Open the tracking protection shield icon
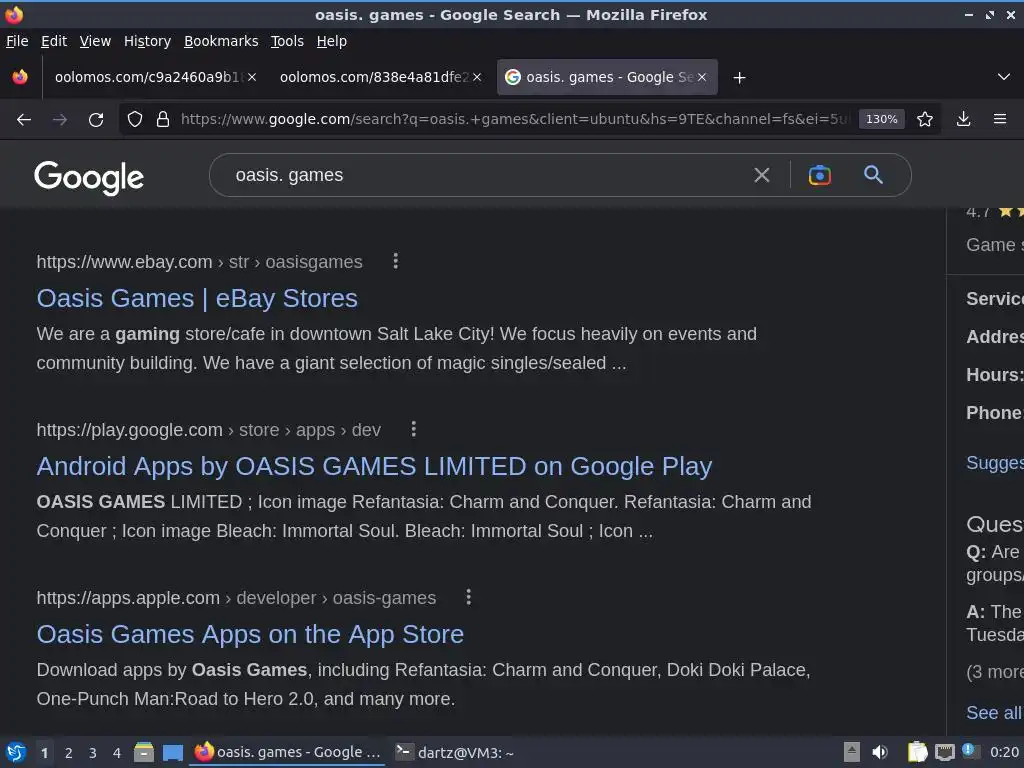 135,119
